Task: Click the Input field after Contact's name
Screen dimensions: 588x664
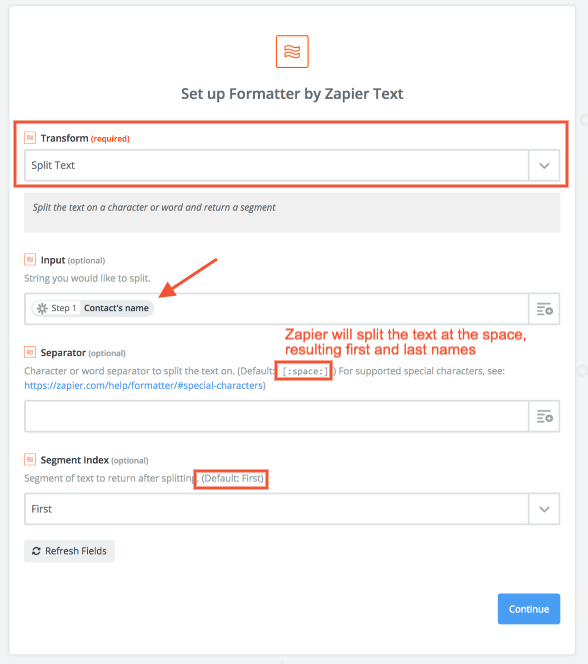Action: point(339,309)
